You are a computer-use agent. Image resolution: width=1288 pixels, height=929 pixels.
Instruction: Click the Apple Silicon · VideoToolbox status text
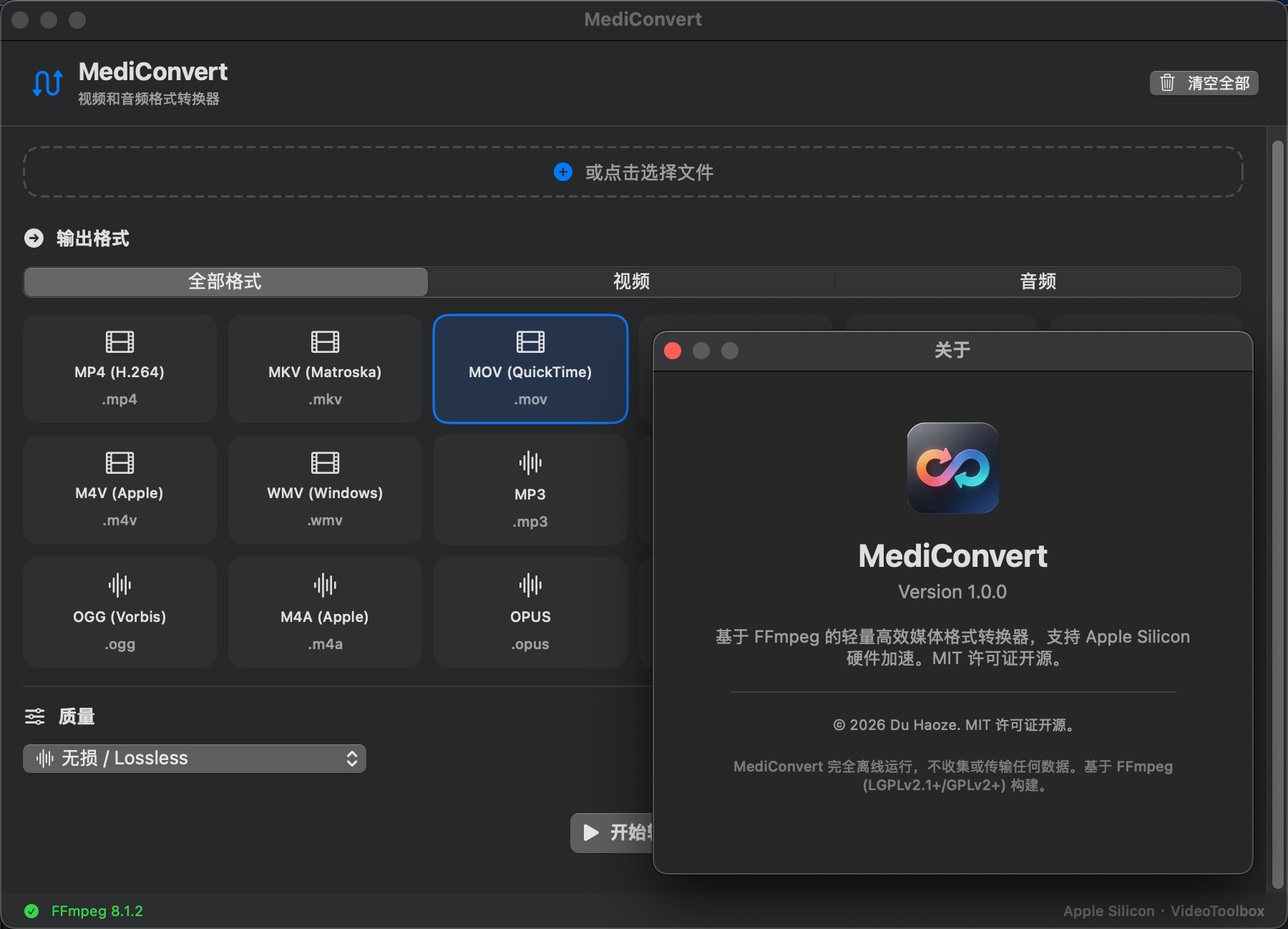click(x=1163, y=911)
